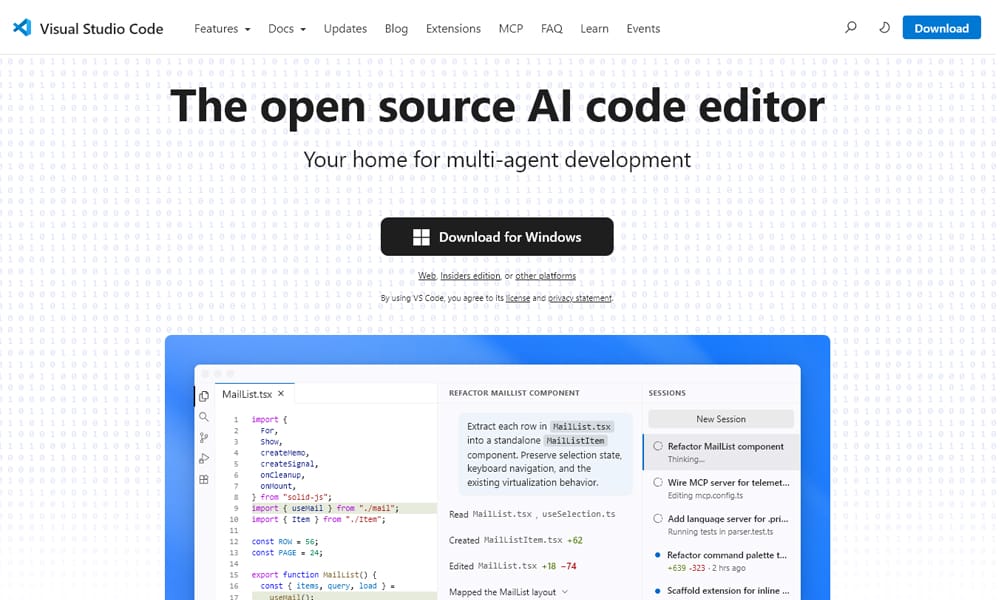The height and width of the screenshot is (600, 1000).
Task: Click the Edited MailList.tsx +18 -74 entry
Action: click(512, 566)
